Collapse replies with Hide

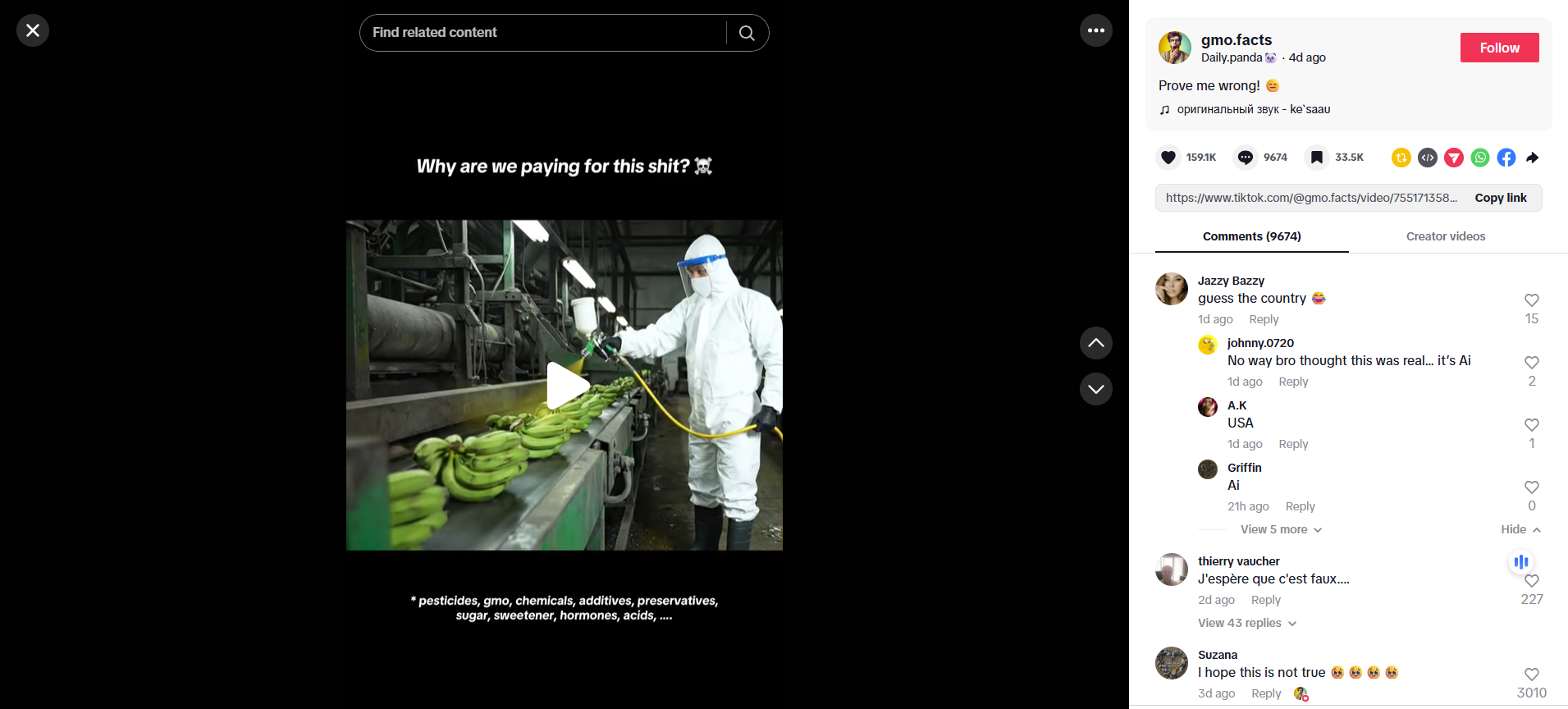1520,530
